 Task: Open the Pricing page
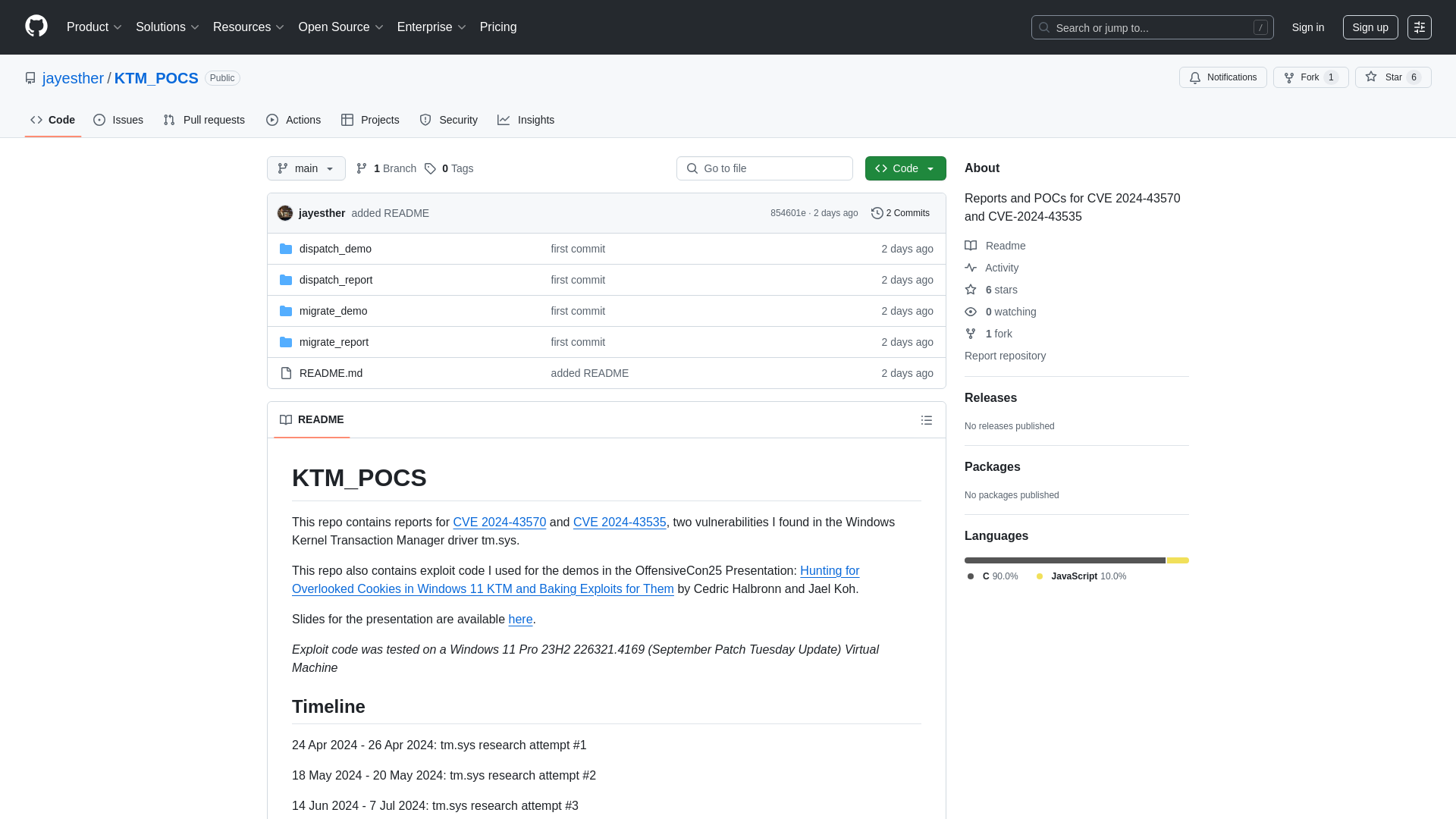tap(498, 27)
